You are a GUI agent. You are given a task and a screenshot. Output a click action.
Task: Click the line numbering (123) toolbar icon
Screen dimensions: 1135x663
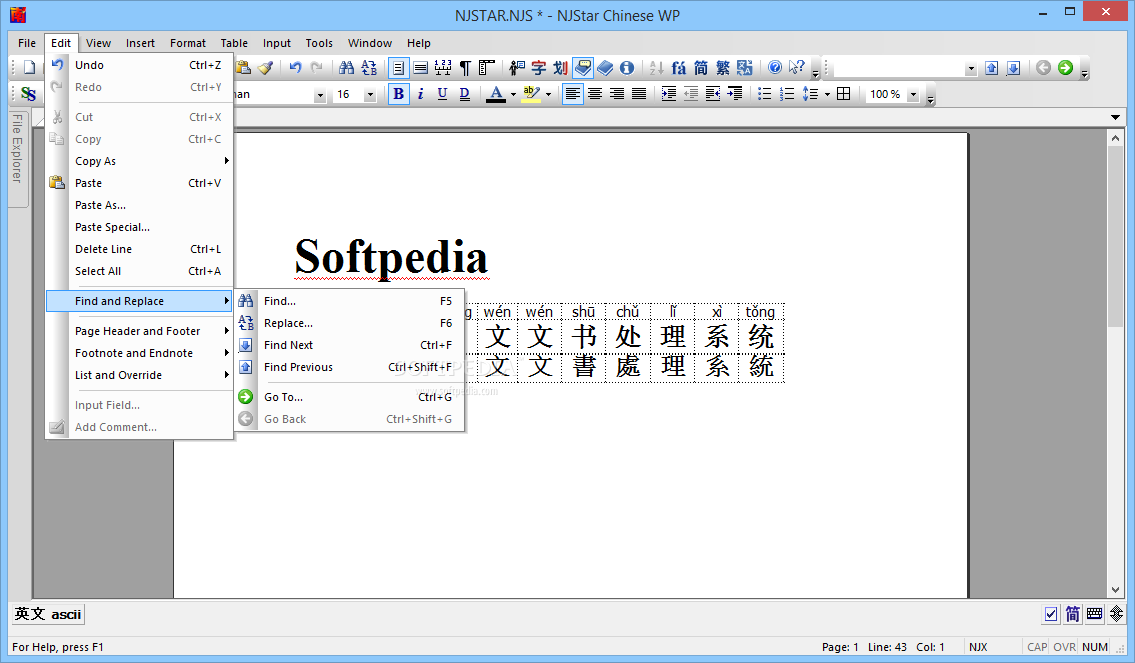(442, 68)
